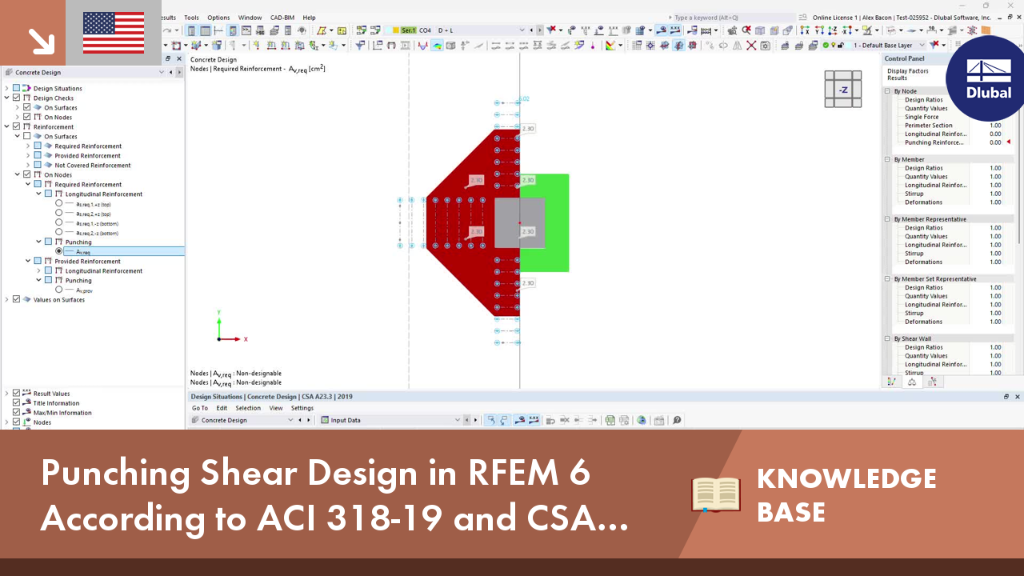Expand Values on Surfaces node
Image resolution: width=1024 pixels, height=576 pixels.
[x=7, y=300]
